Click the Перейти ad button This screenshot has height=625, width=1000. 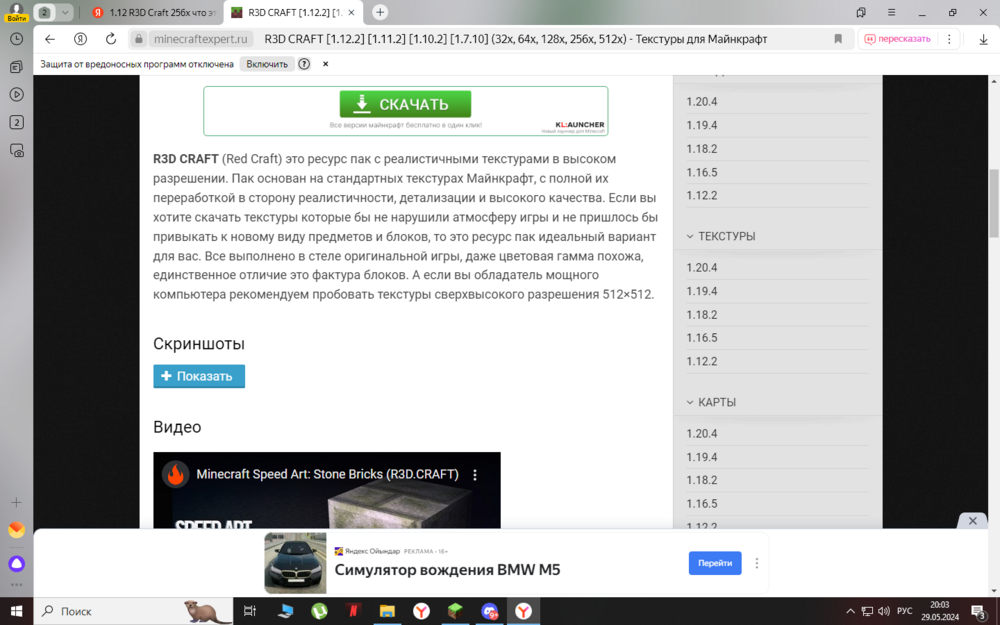[715, 563]
